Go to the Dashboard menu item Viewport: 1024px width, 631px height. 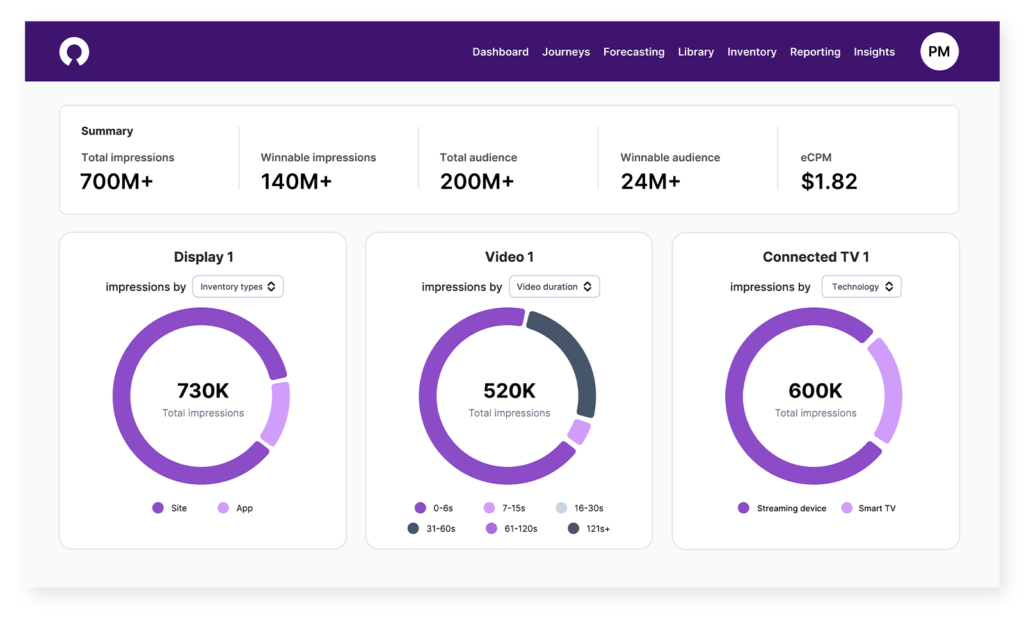pos(500,52)
